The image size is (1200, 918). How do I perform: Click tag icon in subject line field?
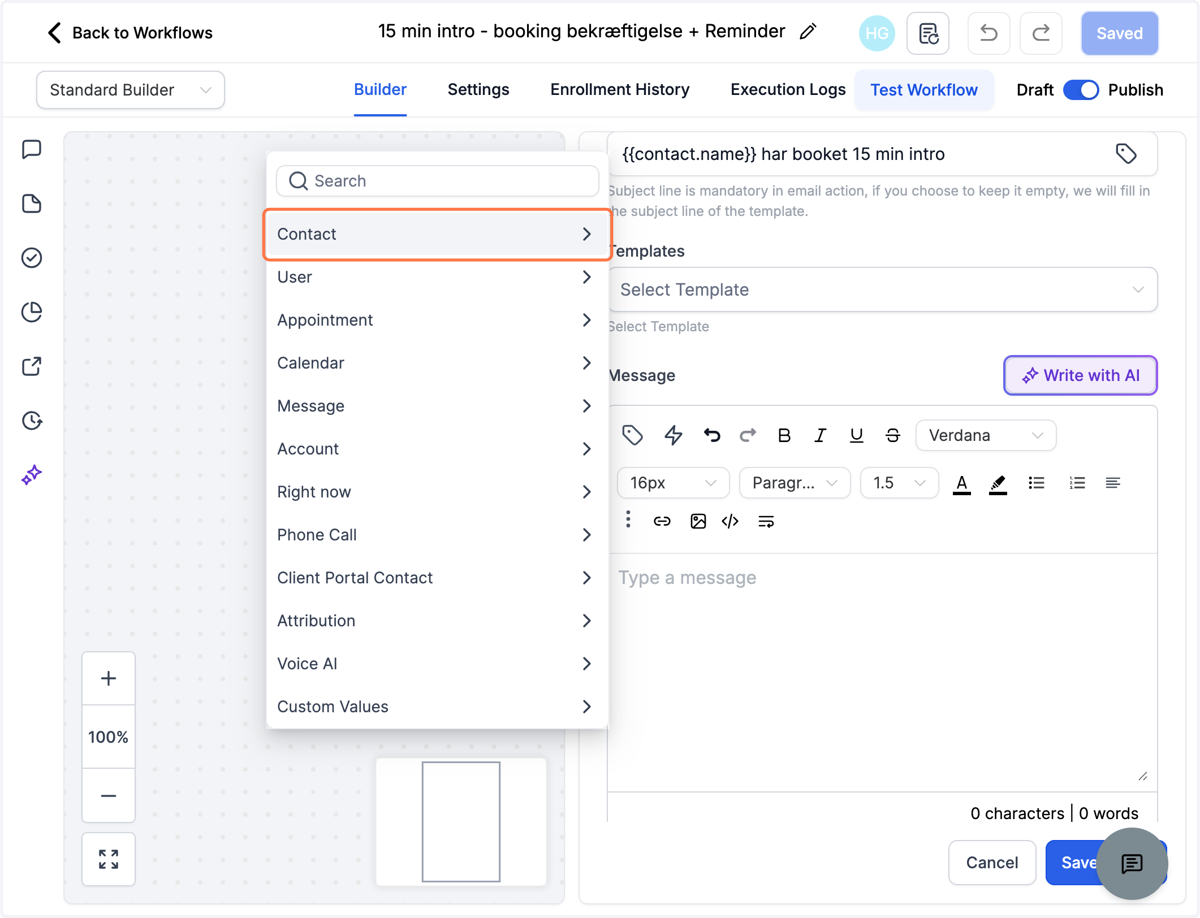(x=1126, y=154)
